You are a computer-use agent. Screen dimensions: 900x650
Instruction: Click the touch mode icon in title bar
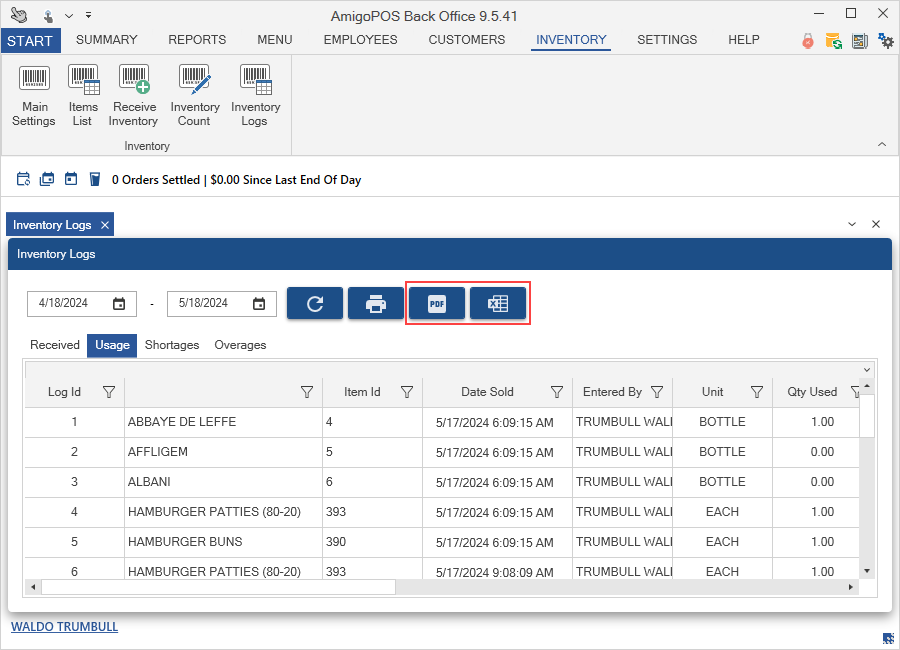pos(49,16)
